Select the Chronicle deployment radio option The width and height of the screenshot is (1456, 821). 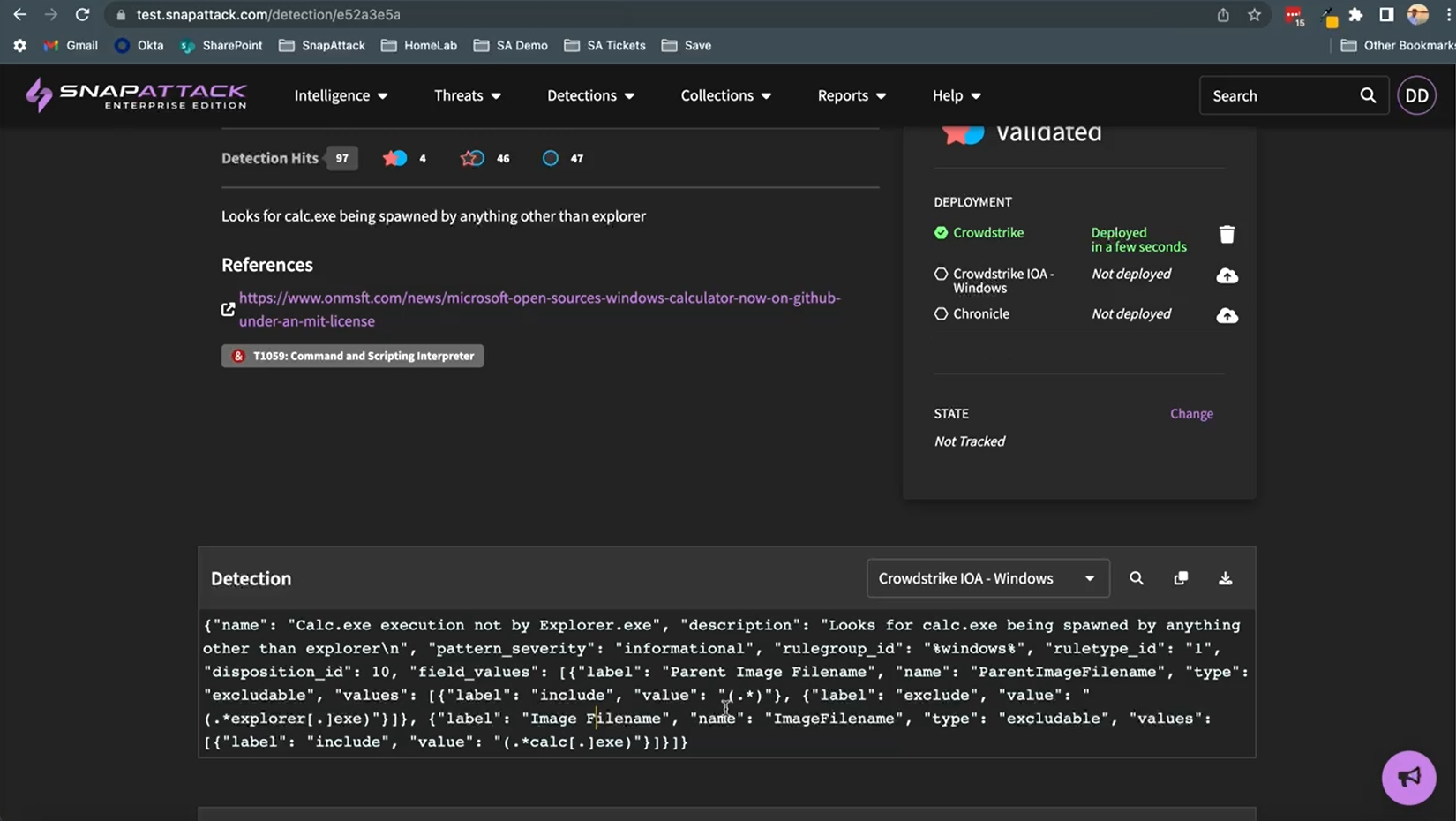pos(941,314)
